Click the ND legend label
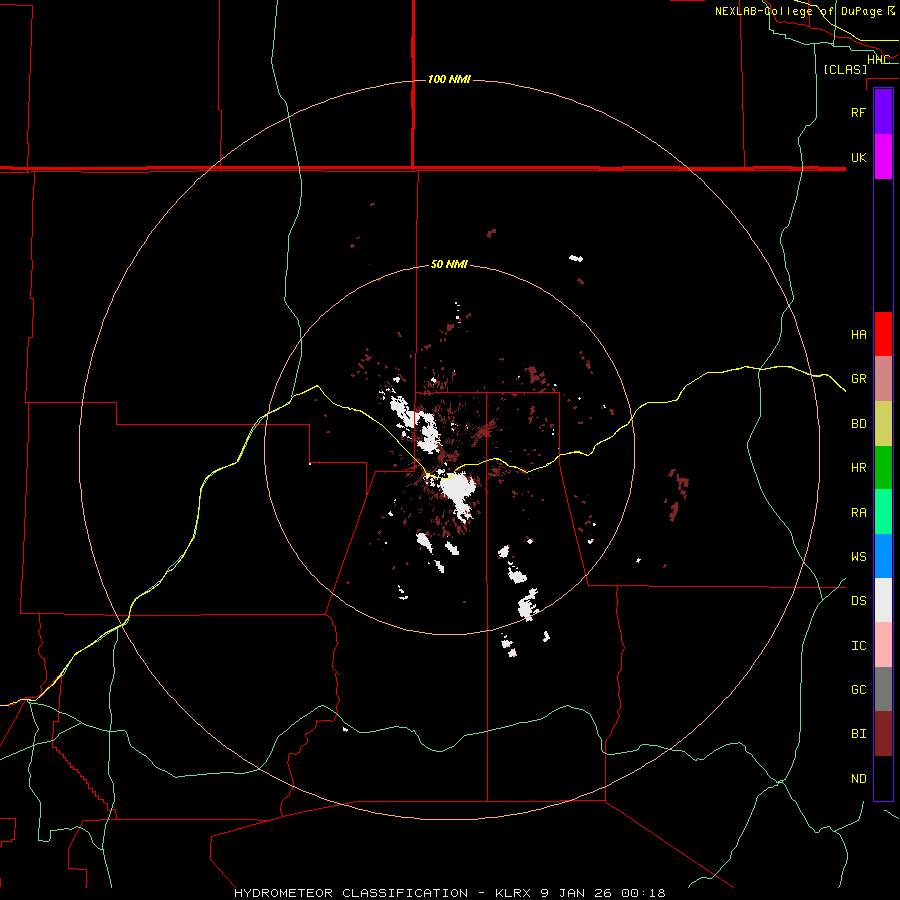 858,779
